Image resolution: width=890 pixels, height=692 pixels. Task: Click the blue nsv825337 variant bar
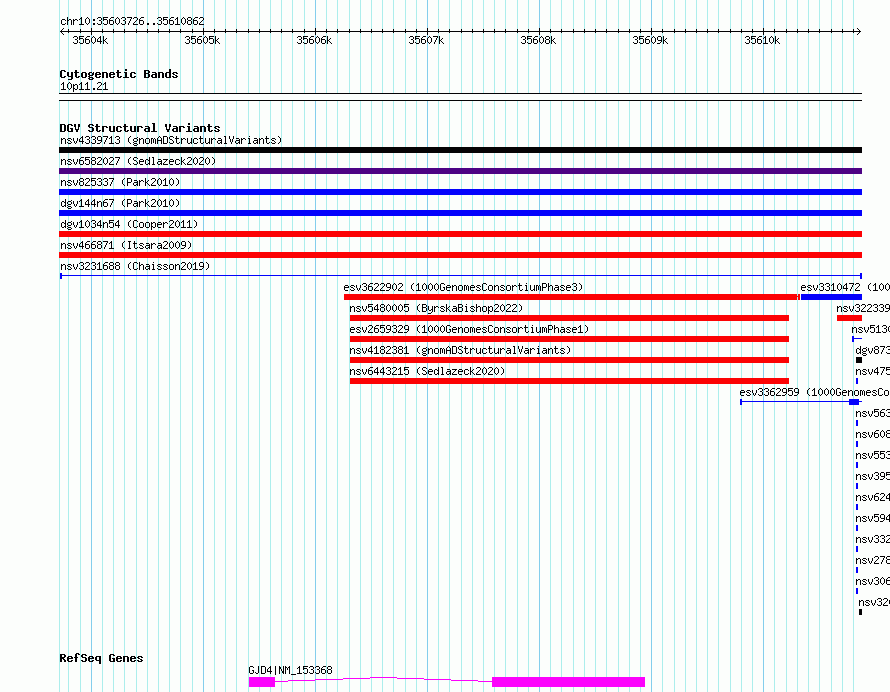(460, 192)
